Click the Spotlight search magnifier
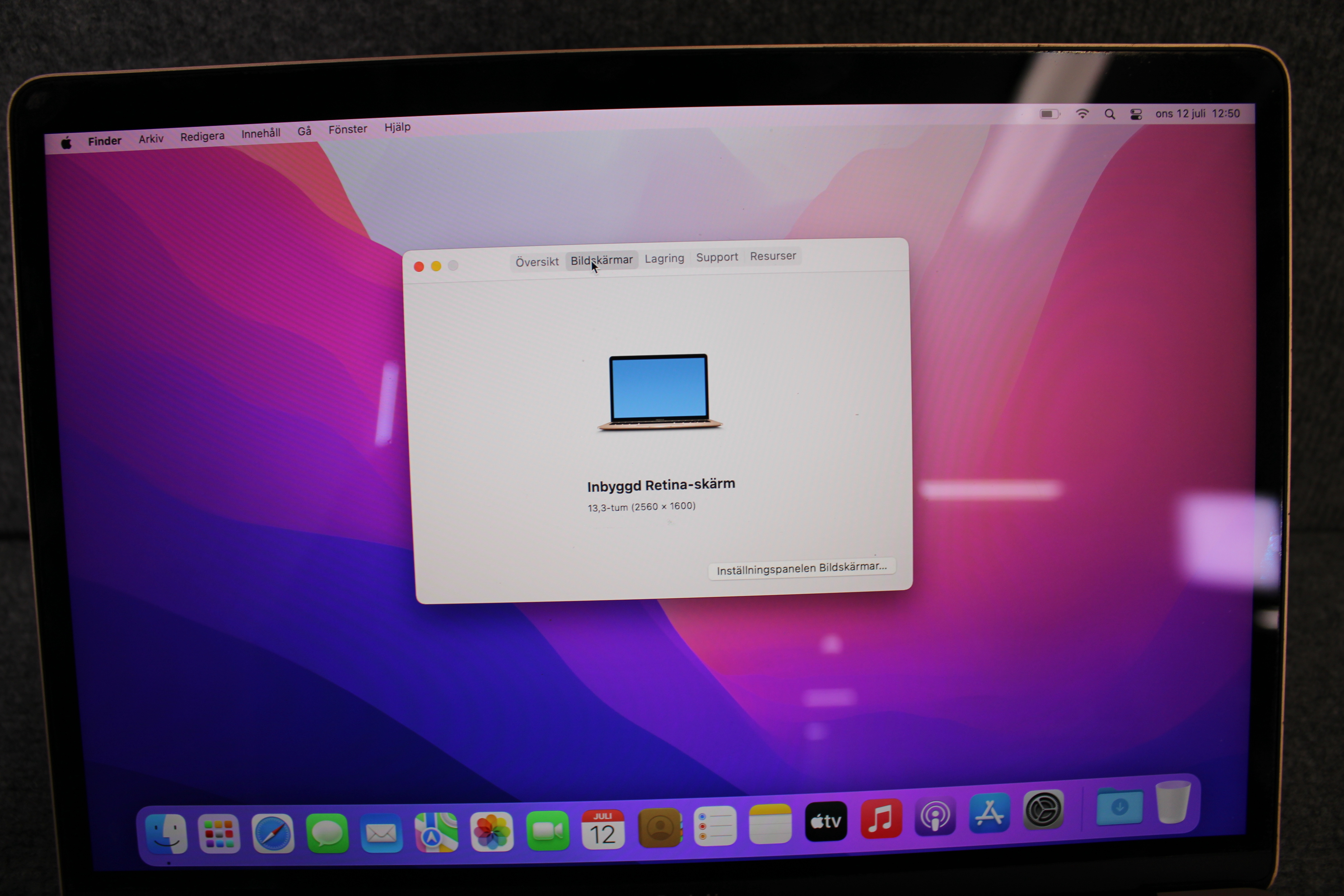1344x896 pixels. [x=1110, y=114]
